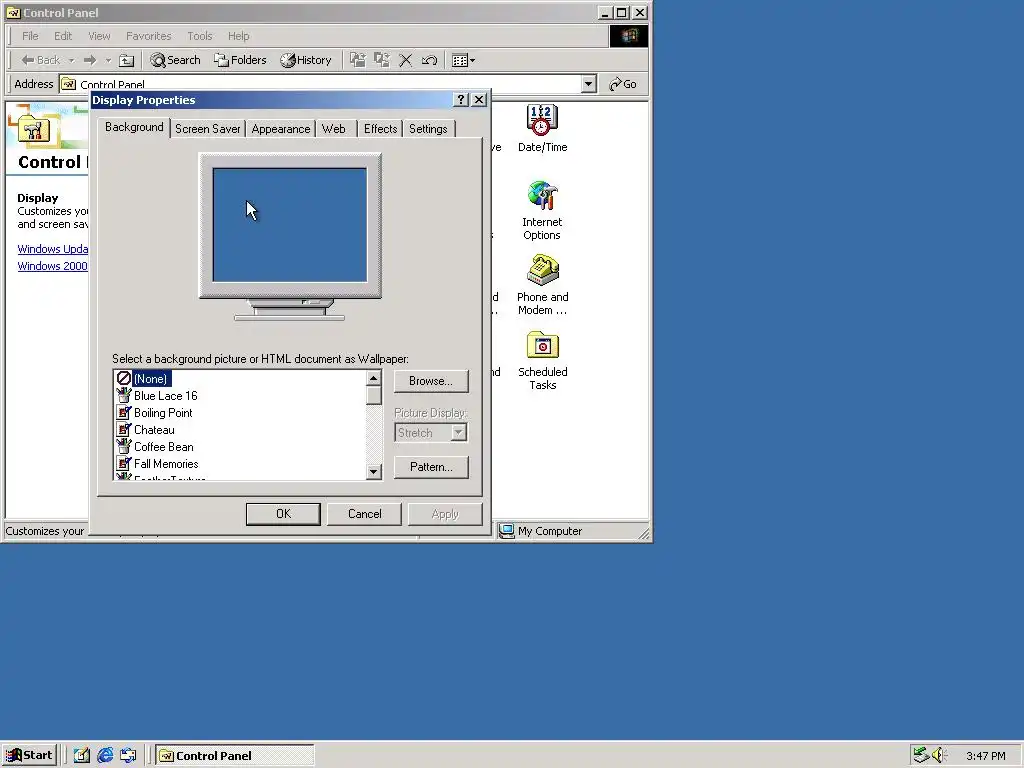1024x768 pixels.
Task: Open the Back history dropdown arrow
Action: tap(71, 61)
